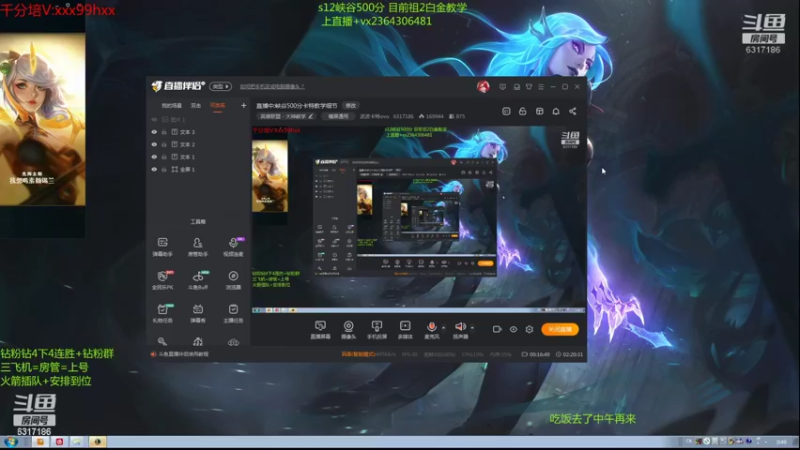Click the orange taskbar application icon
Image resolution: width=800 pixels, height=450 pixels.
click(40, 442)
